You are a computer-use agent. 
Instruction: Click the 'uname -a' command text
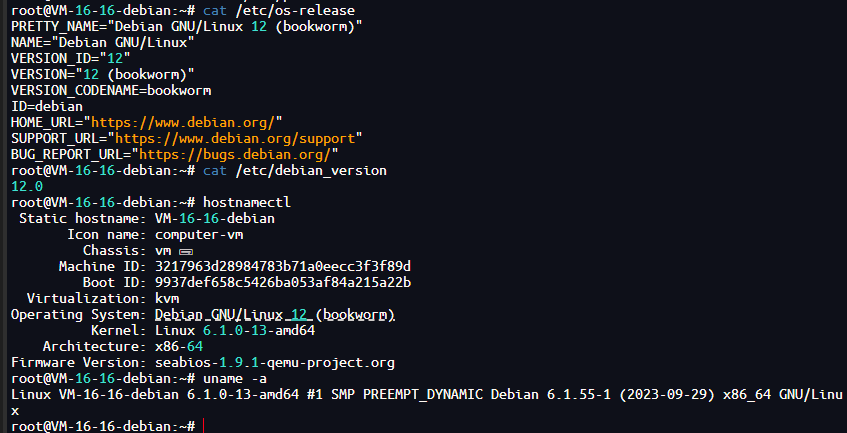235,378
